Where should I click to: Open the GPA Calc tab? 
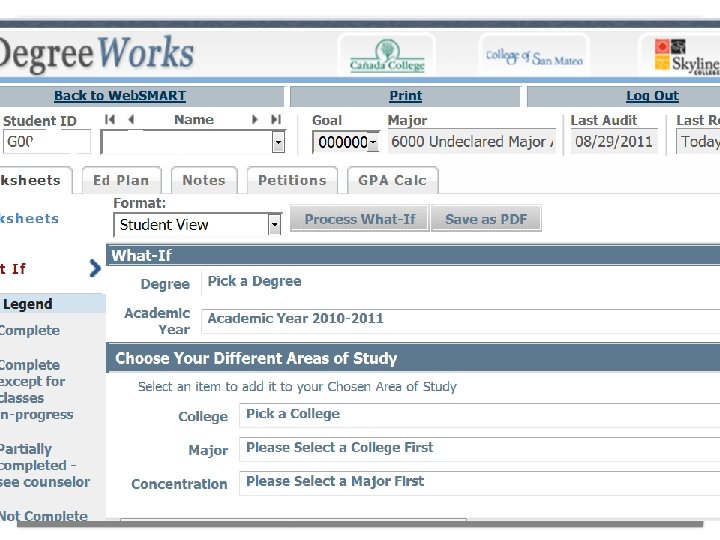[x=393, y=180]
